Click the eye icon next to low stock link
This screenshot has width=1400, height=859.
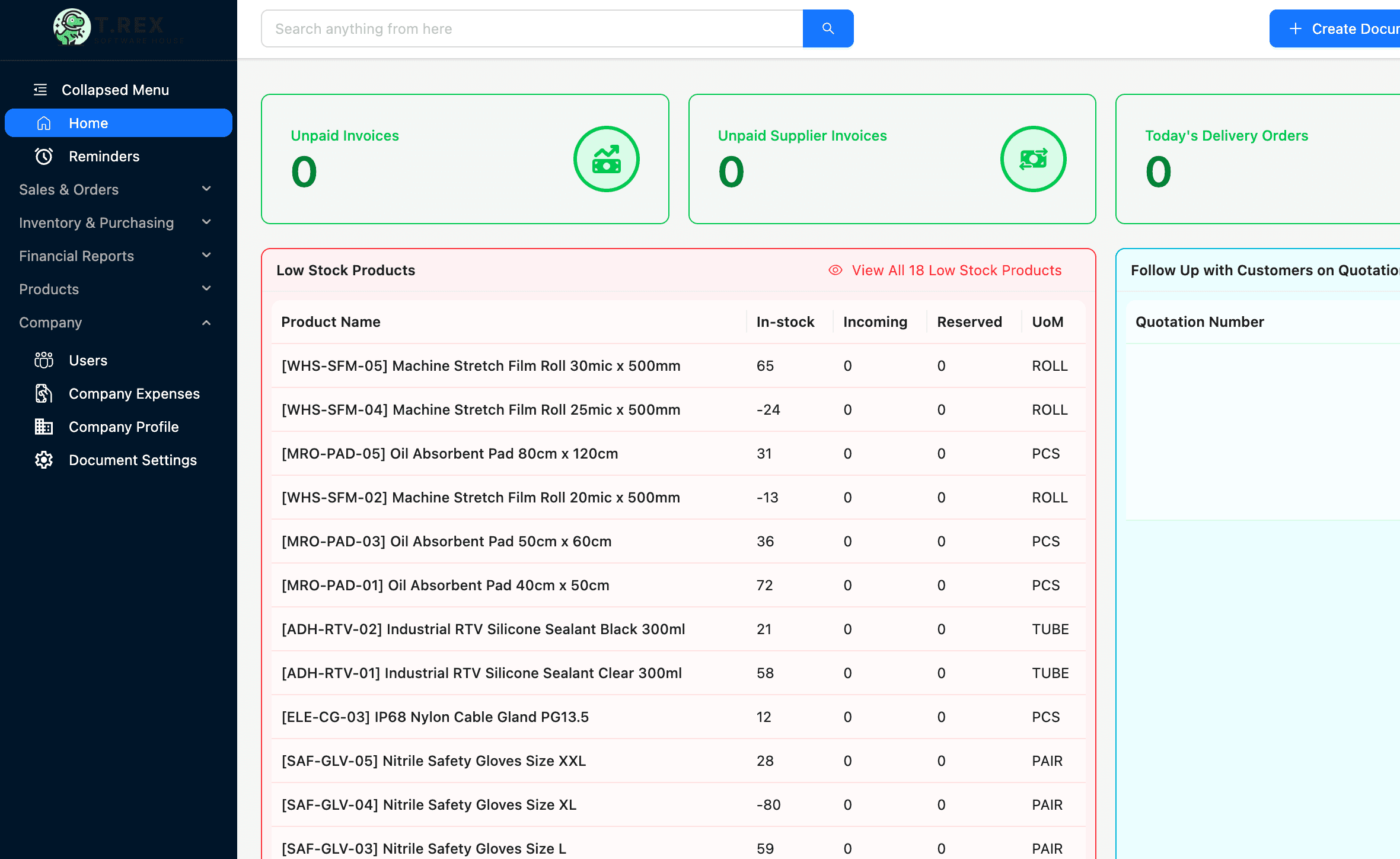[x=835, y=270]
